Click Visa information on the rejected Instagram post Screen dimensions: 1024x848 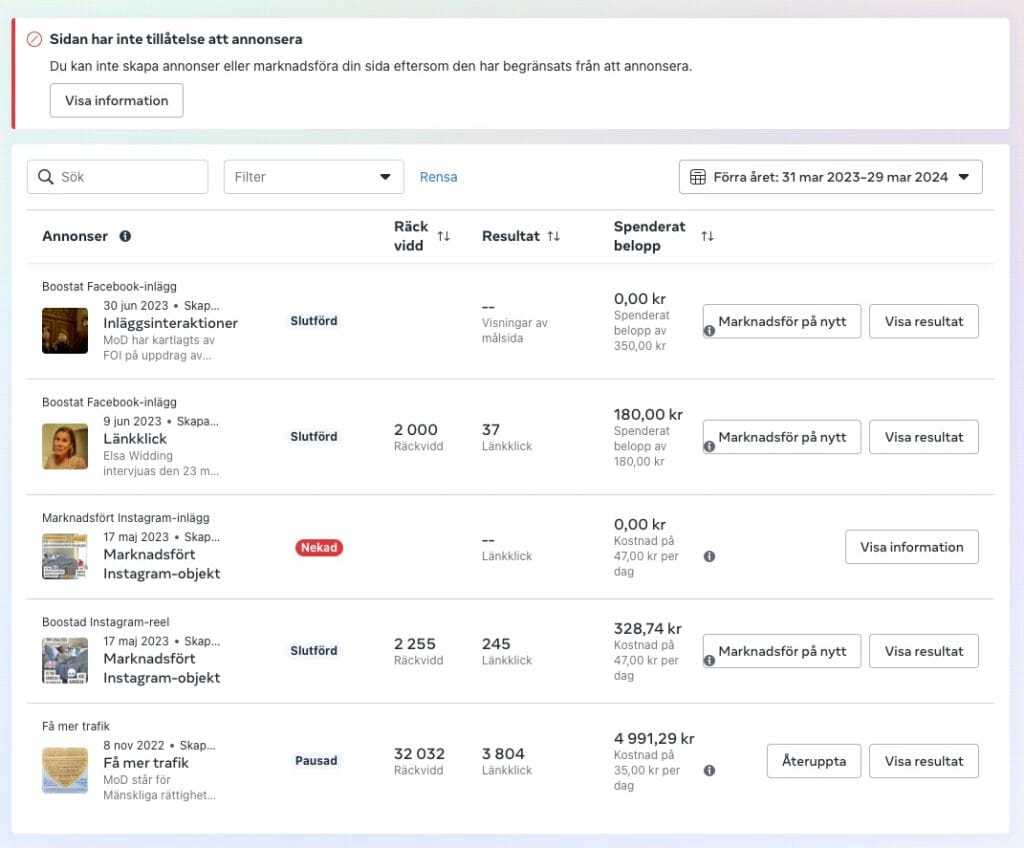911,546
